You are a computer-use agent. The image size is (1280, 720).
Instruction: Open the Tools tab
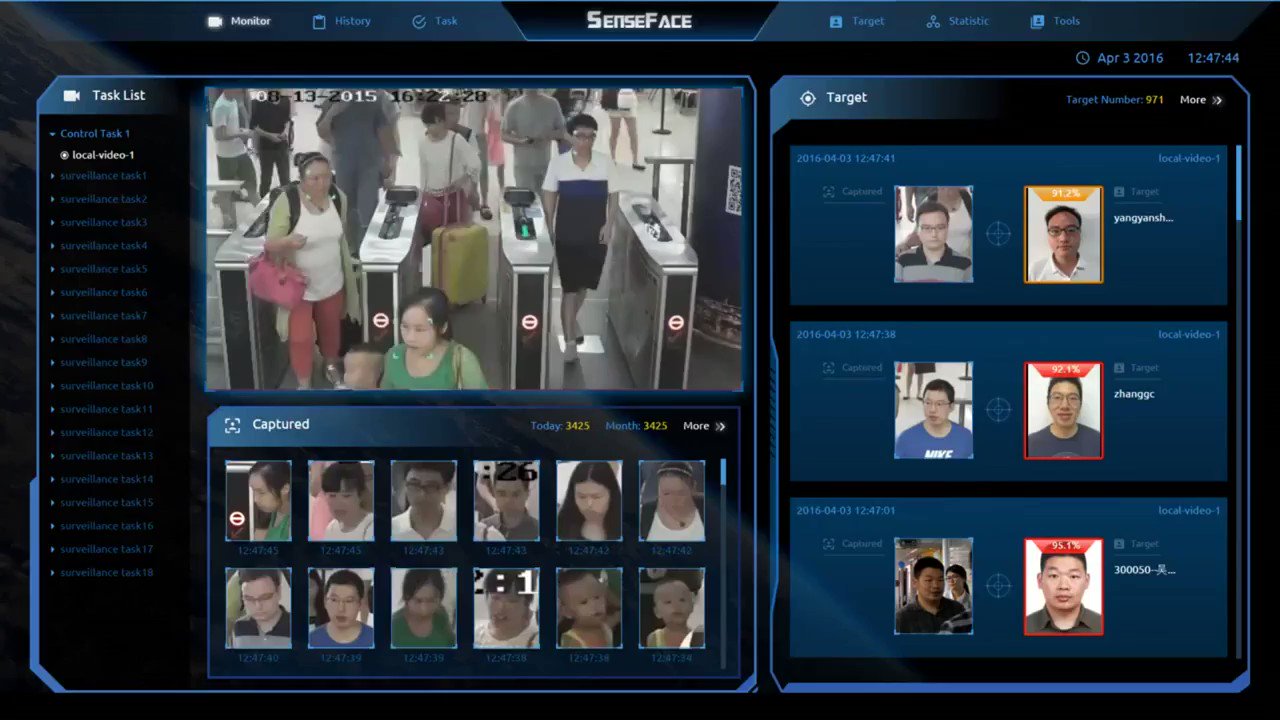tap(1055, 21)
